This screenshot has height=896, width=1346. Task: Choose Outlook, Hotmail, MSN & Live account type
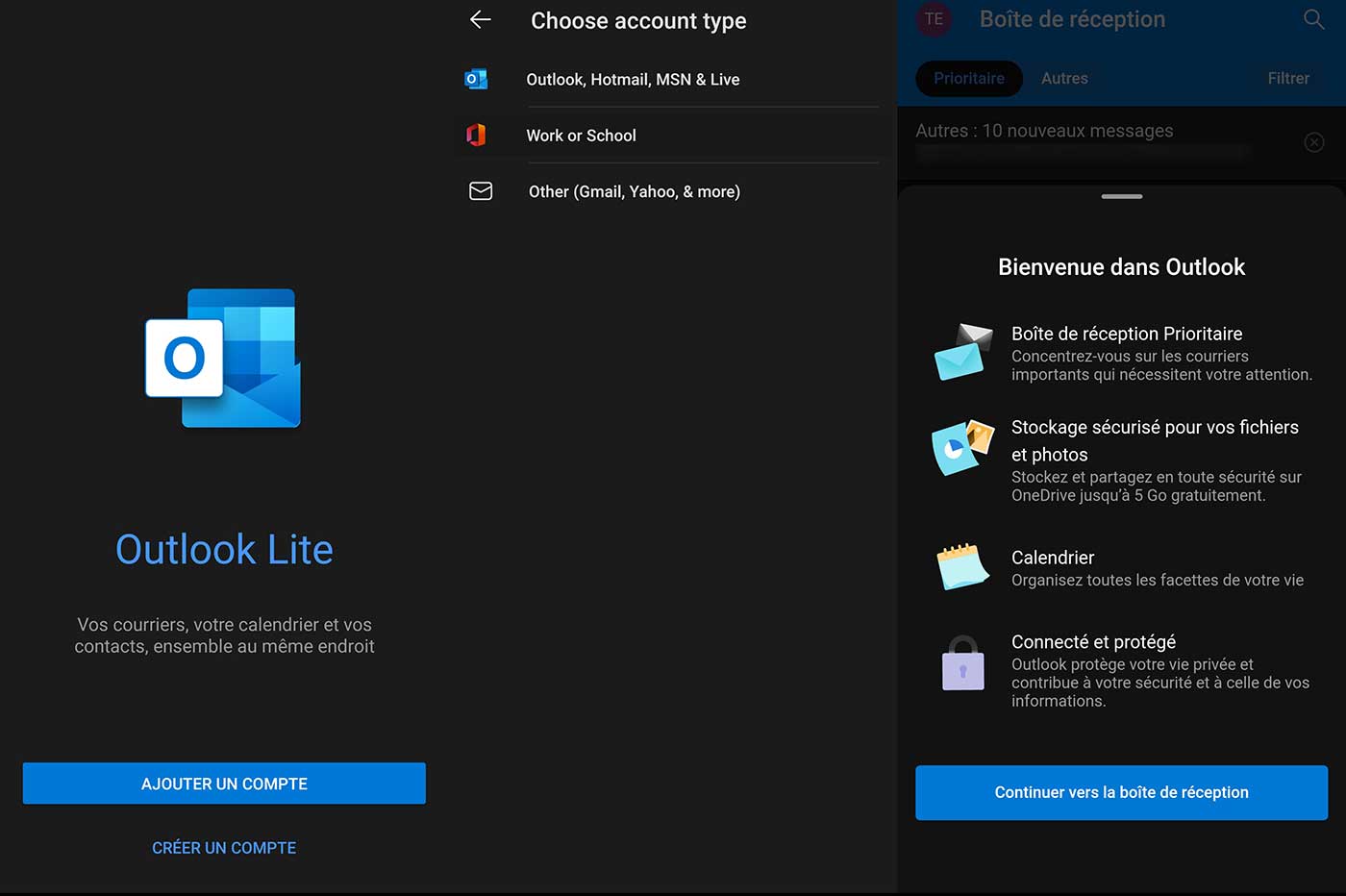pos(671,79)
